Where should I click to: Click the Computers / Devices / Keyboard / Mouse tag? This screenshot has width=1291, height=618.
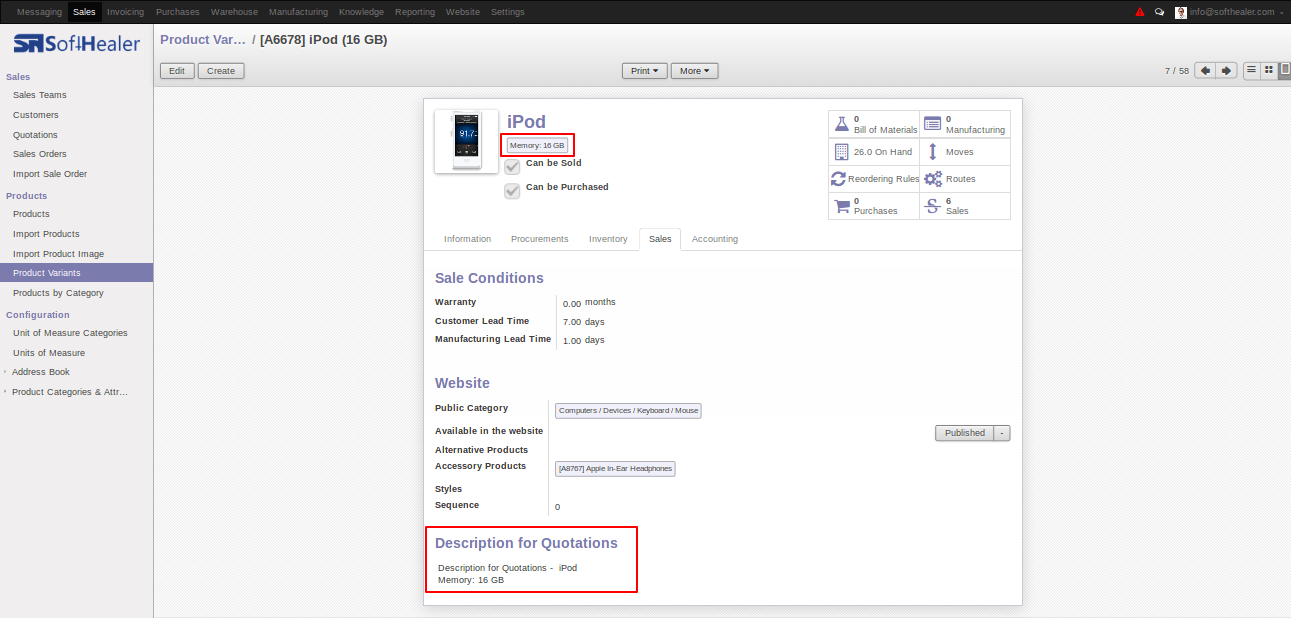click(628, 410)
